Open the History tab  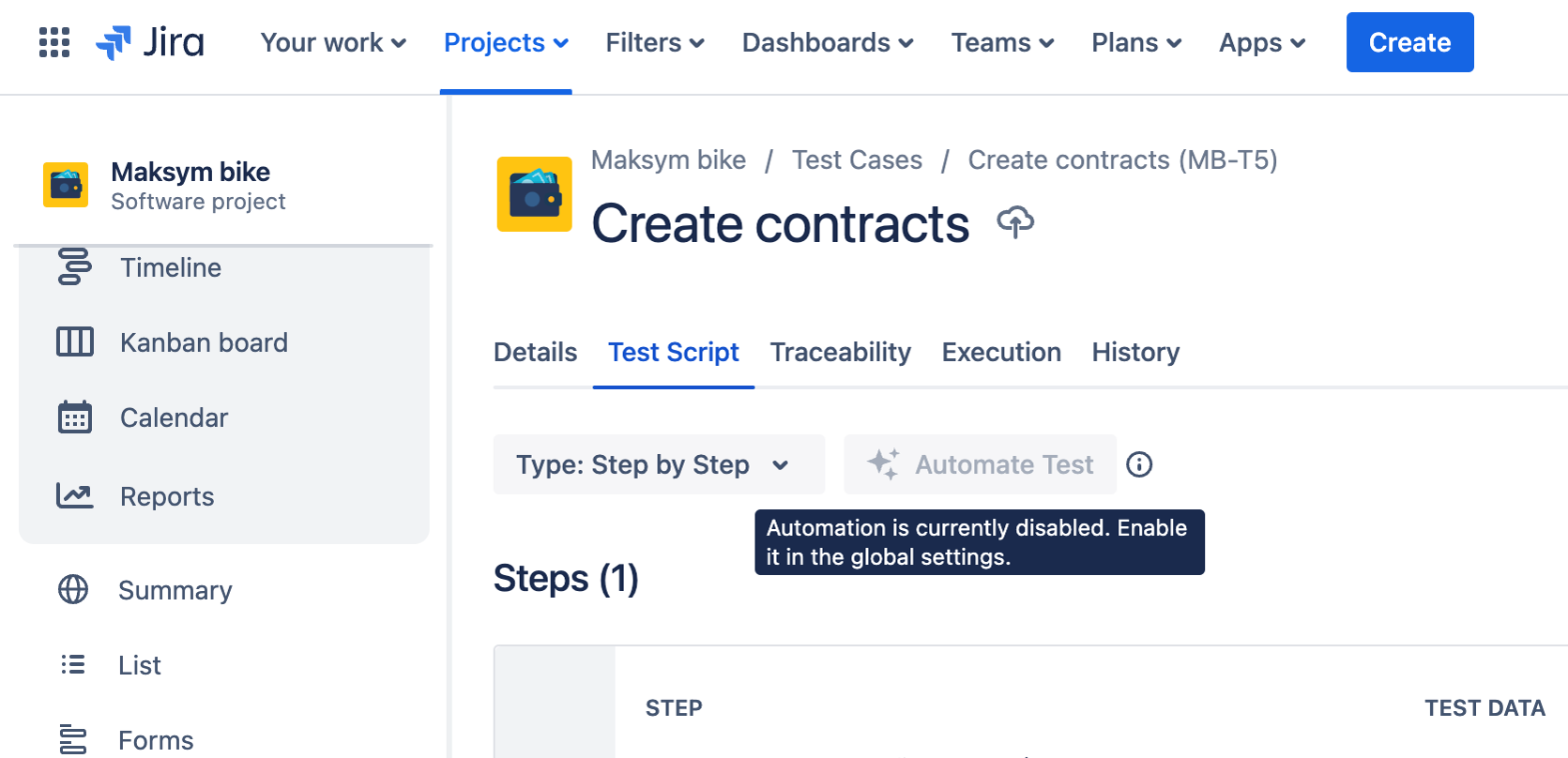[x=1134, y=353]
